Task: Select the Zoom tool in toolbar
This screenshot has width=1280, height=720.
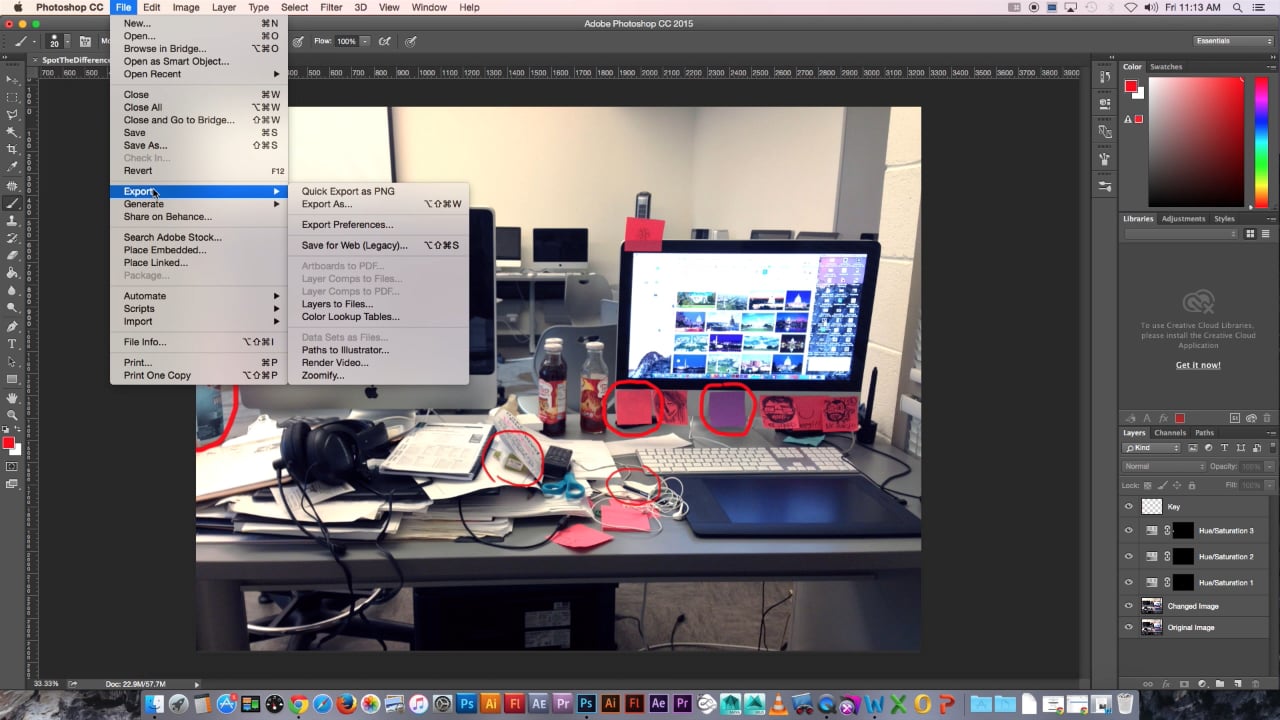Action: [x=12, y=415]
